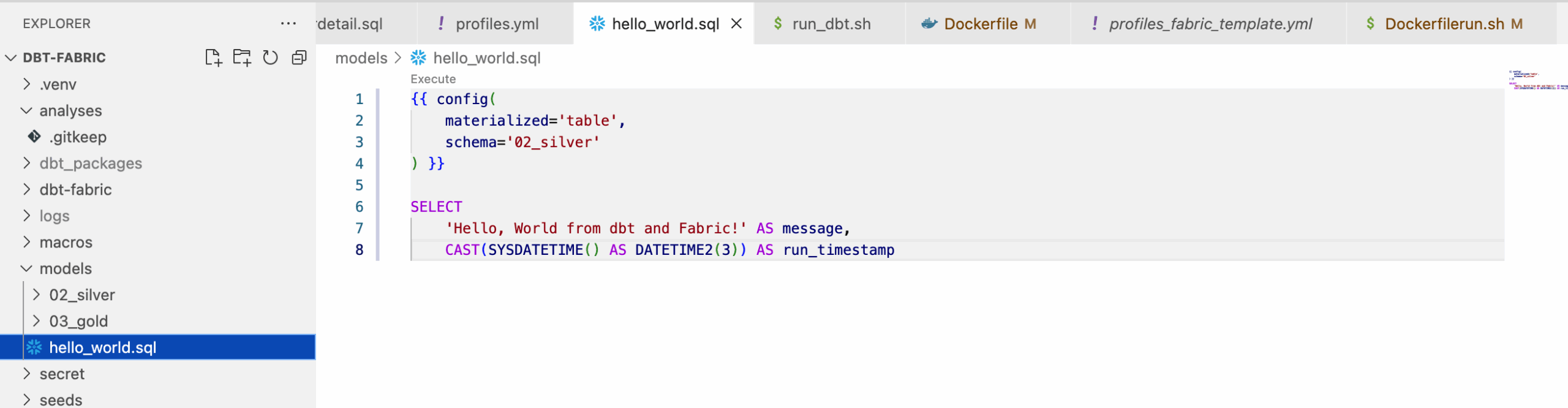Refresh the Explorer file tree
The image size is (1568, 408).
click(270, 58)
